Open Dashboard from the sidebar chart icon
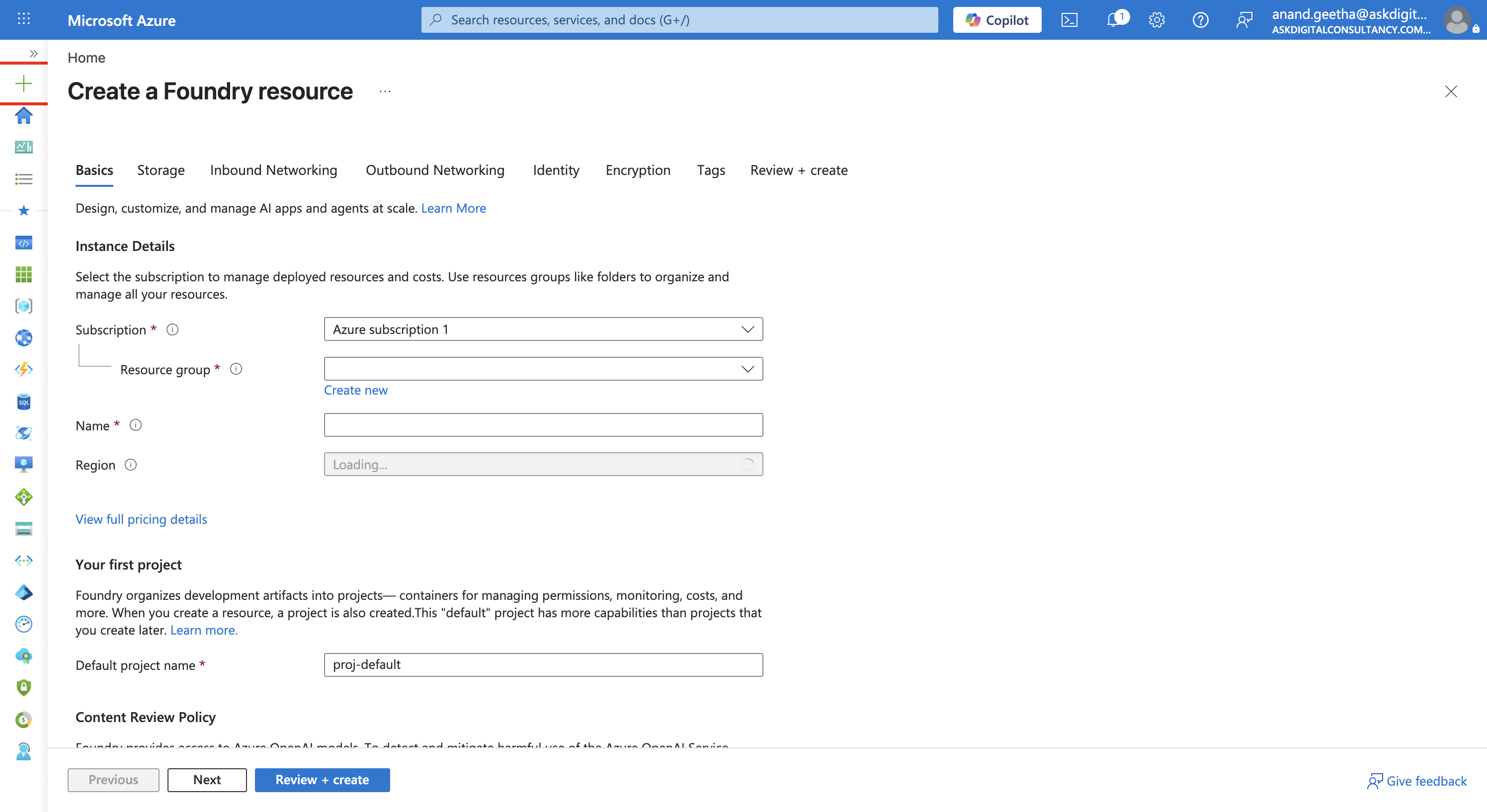This screenshot has height=812, width=1487. click(x=24, y=147)
